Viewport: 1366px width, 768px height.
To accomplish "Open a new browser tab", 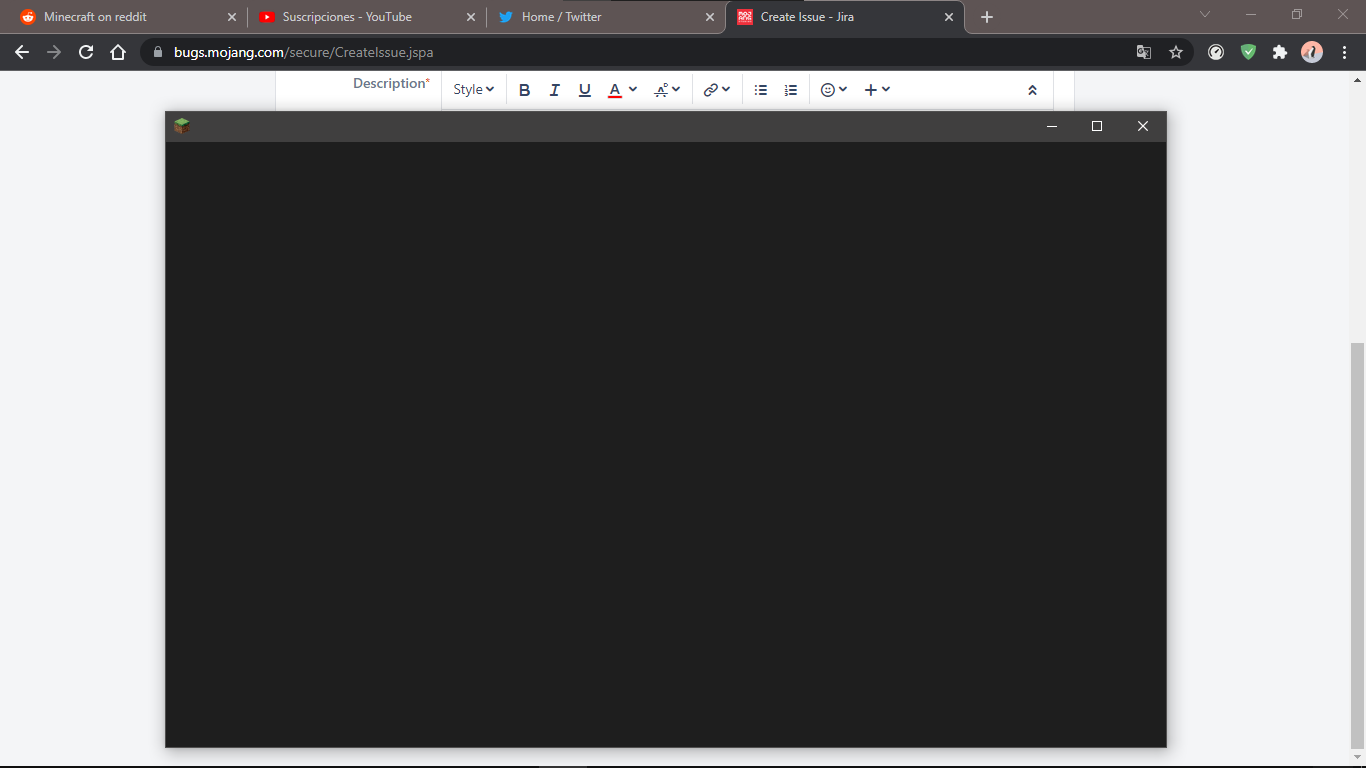I will [x=987, y=17].
